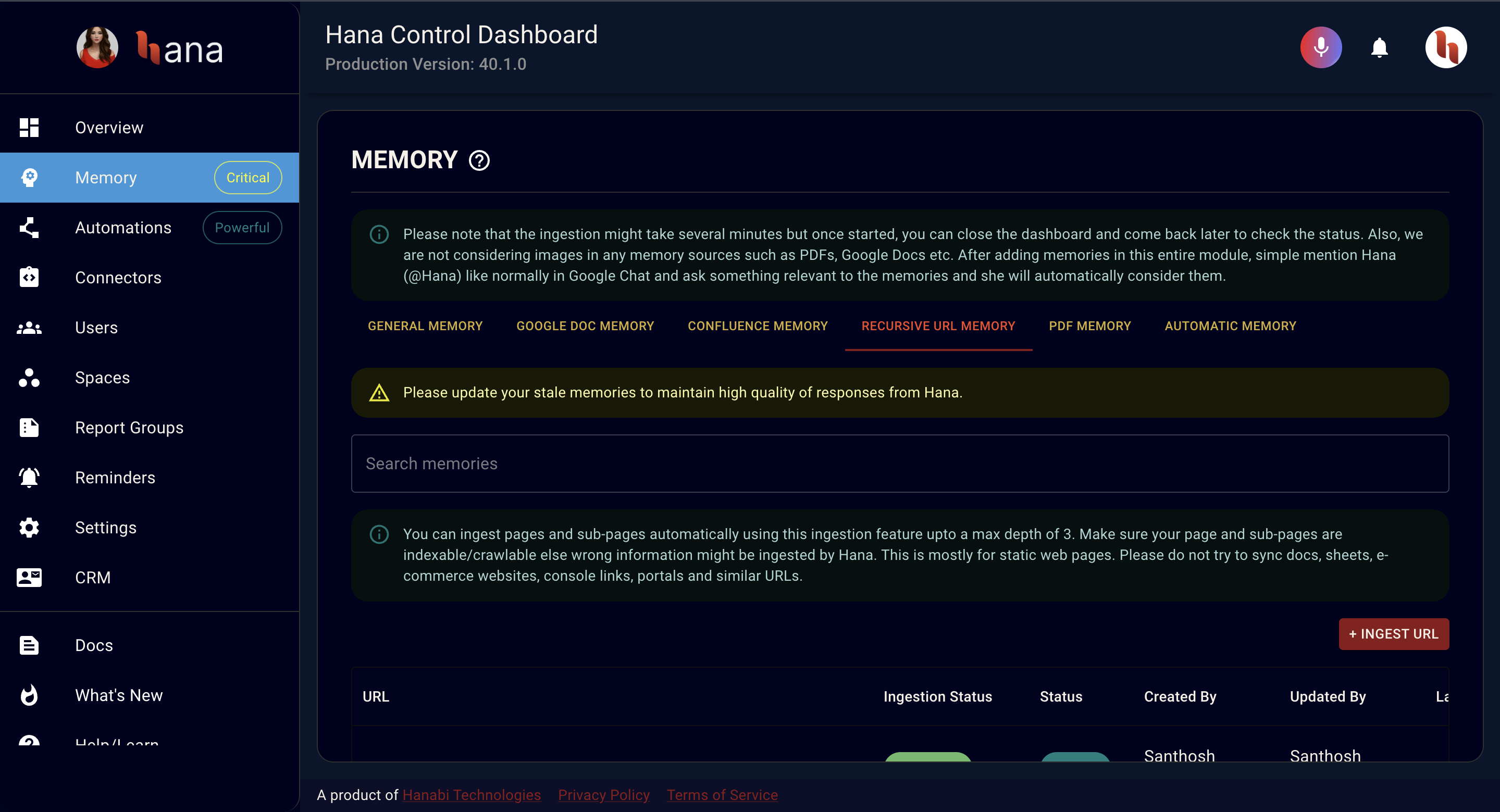Open Settings from the sidebar

coord(150,528)
